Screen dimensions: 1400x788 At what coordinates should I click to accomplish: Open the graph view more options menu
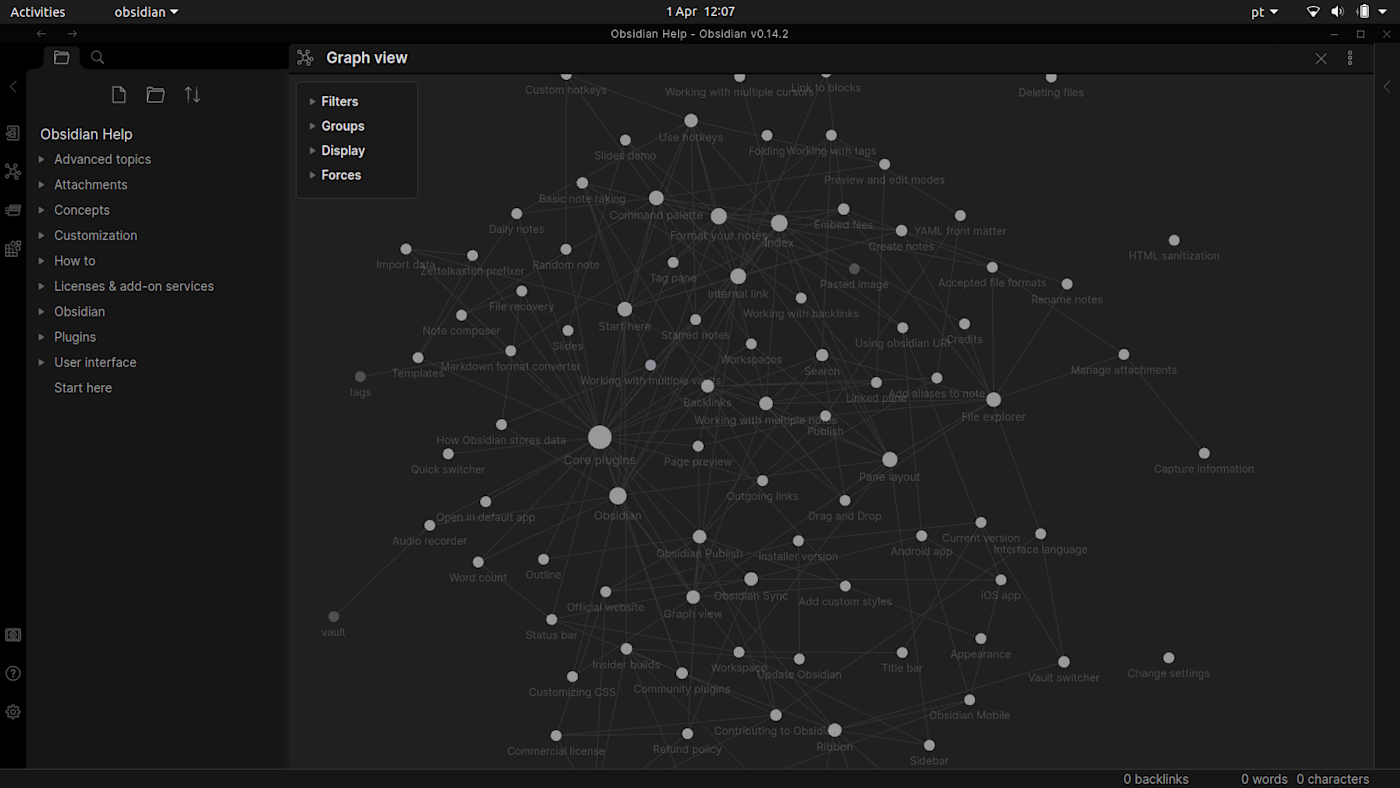tap(1350, 58)
